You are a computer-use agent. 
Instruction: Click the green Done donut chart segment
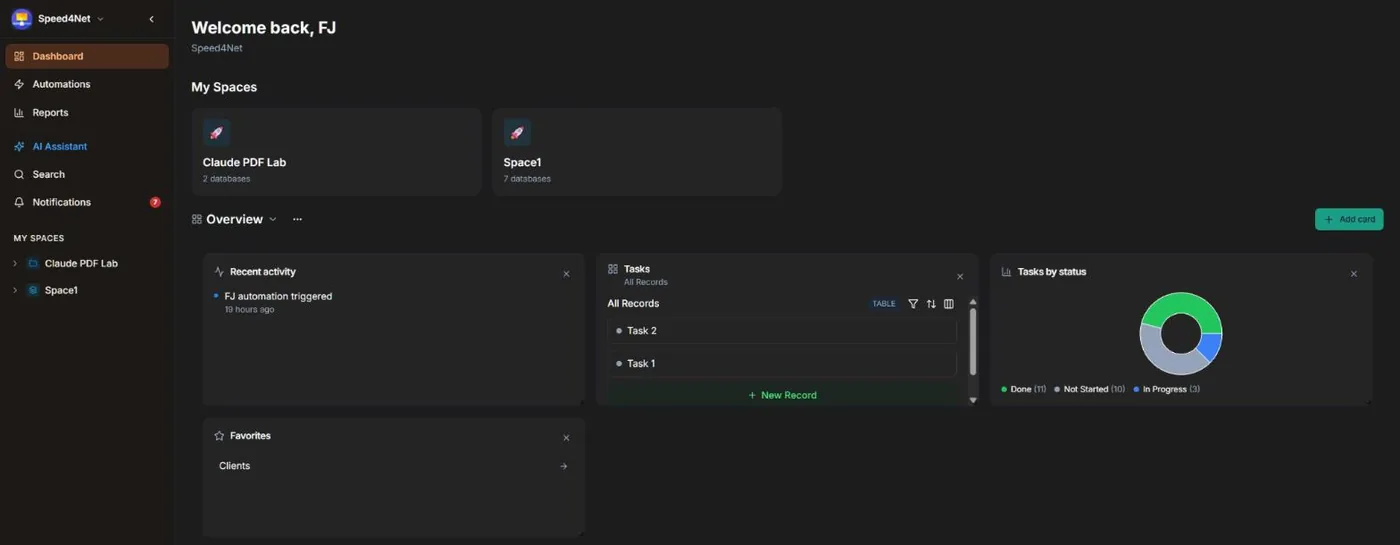[x=1181, y=303]
